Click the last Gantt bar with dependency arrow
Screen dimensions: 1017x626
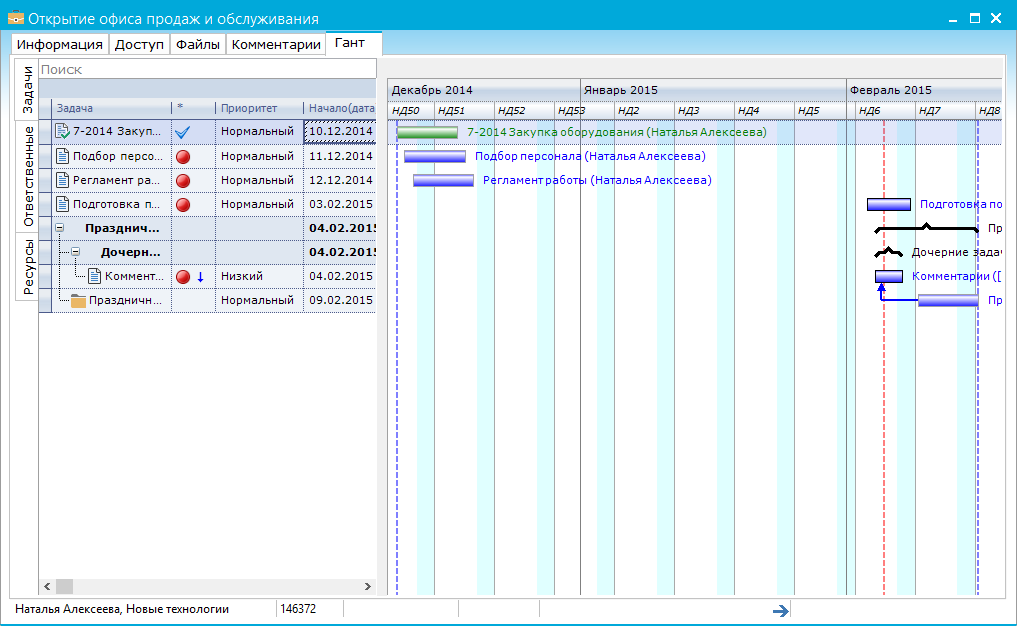[x=948, y=300]
